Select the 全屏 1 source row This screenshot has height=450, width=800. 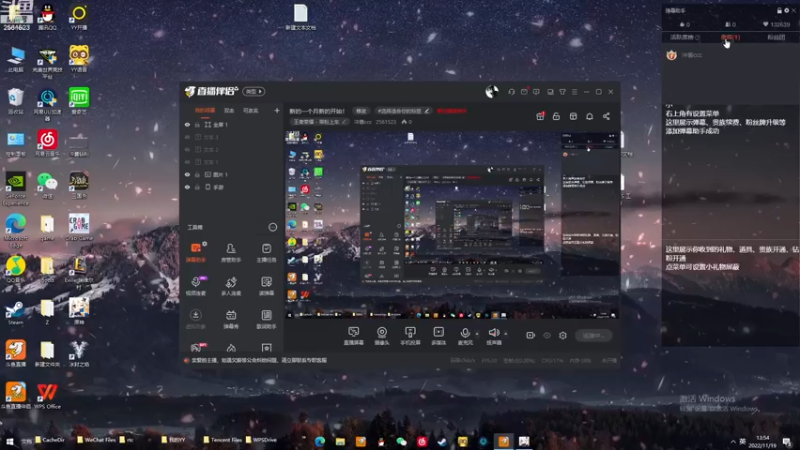pyautogui.click(x=232, y=124)
